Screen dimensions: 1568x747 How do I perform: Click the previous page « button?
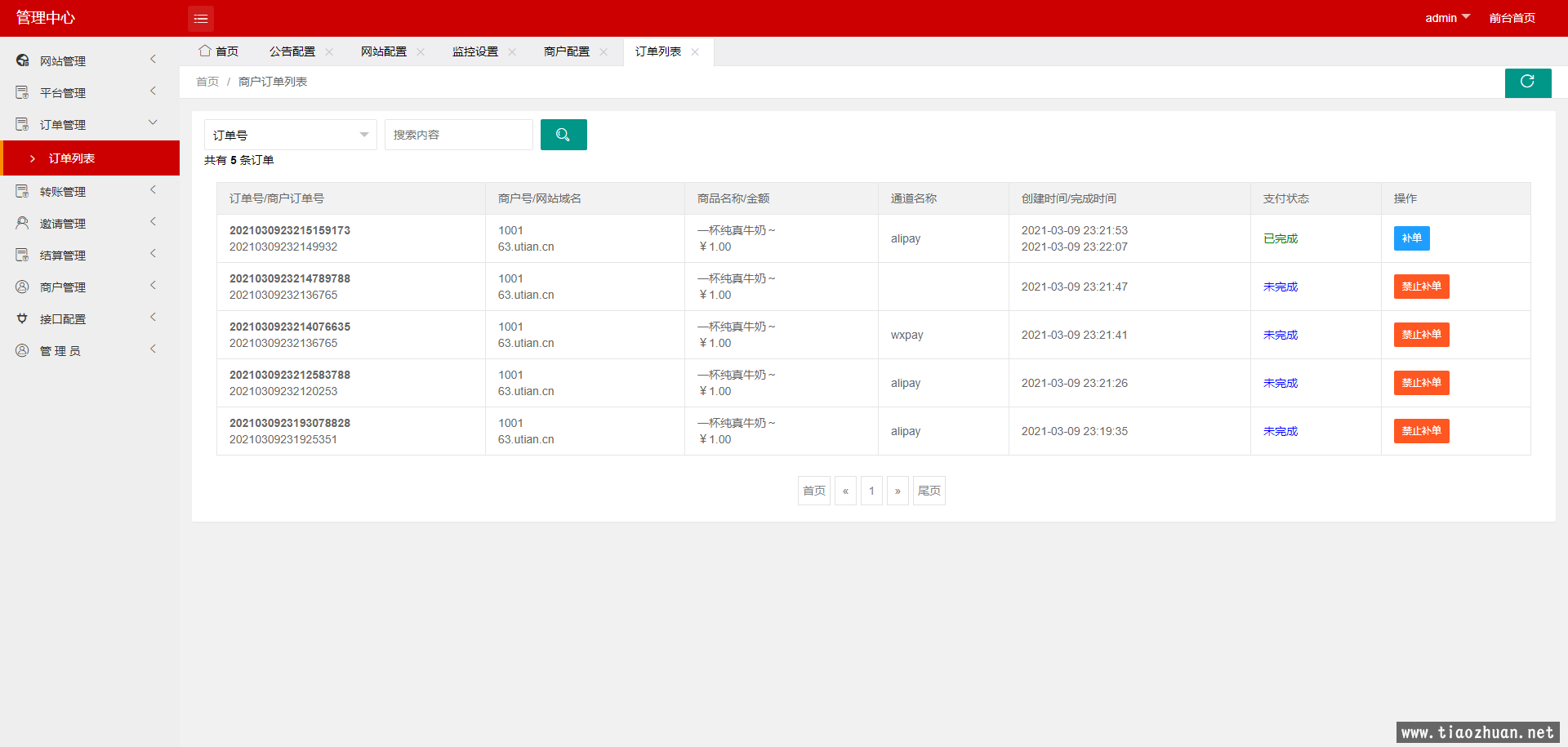(845, 491)
